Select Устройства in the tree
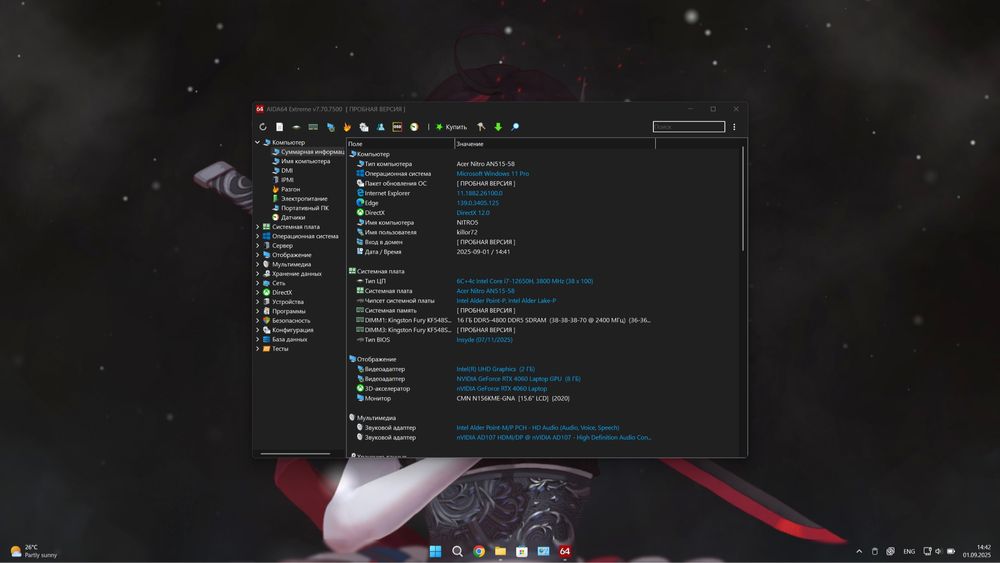 click(284, 302)
